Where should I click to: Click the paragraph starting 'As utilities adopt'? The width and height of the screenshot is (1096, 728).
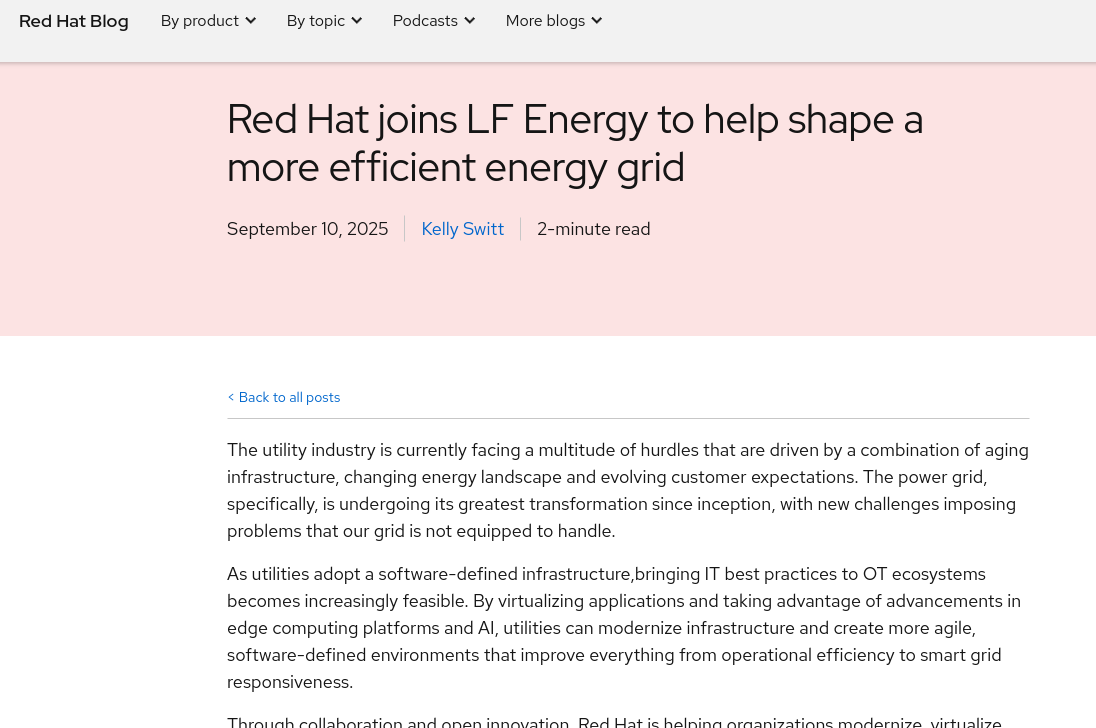pos(624,627)
